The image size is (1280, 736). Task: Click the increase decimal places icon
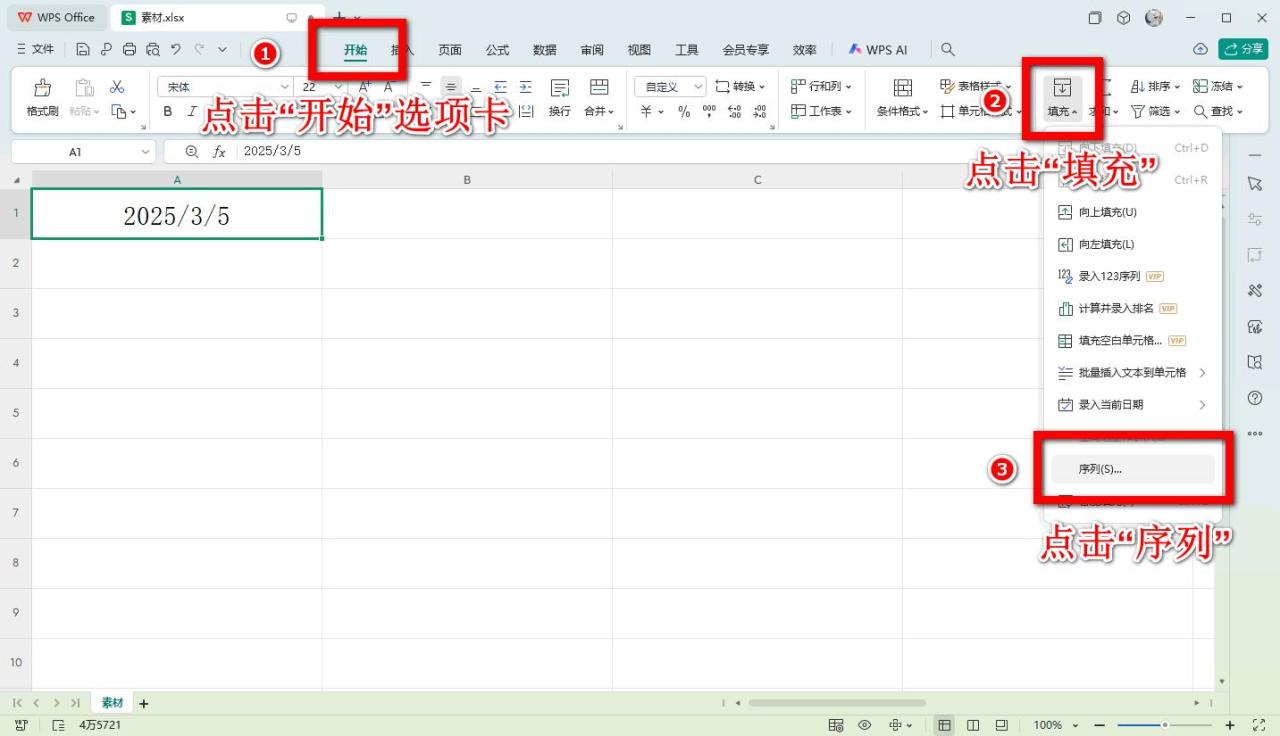click(735, 112)
